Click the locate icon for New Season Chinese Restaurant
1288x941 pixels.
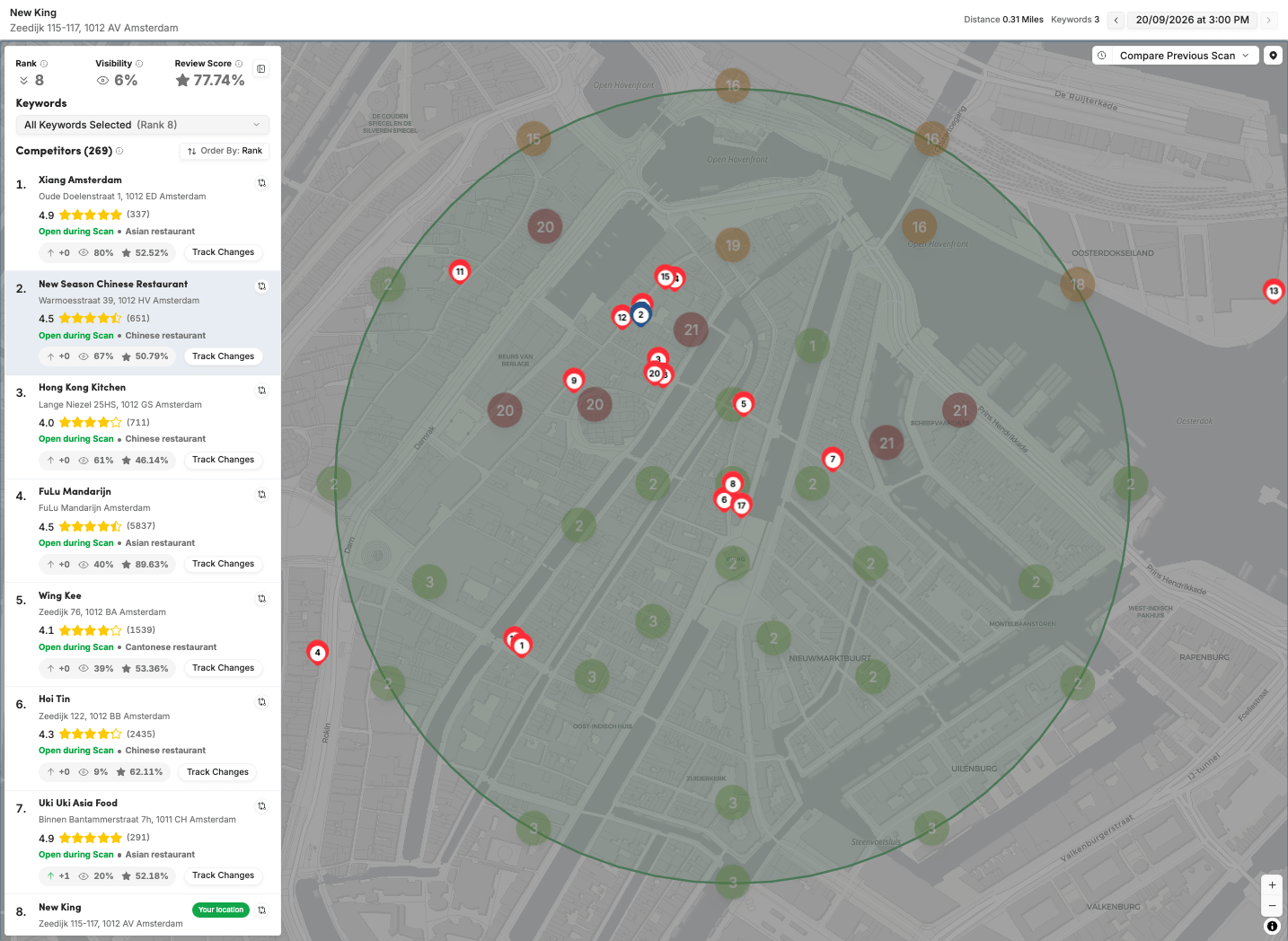point(262,286)
